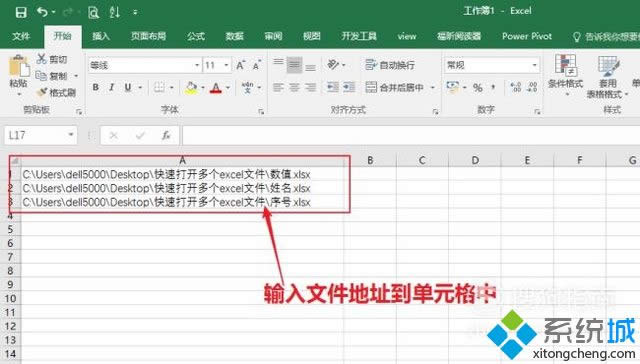
Task: Click the red font color swatch
Action: coord(216,88)
